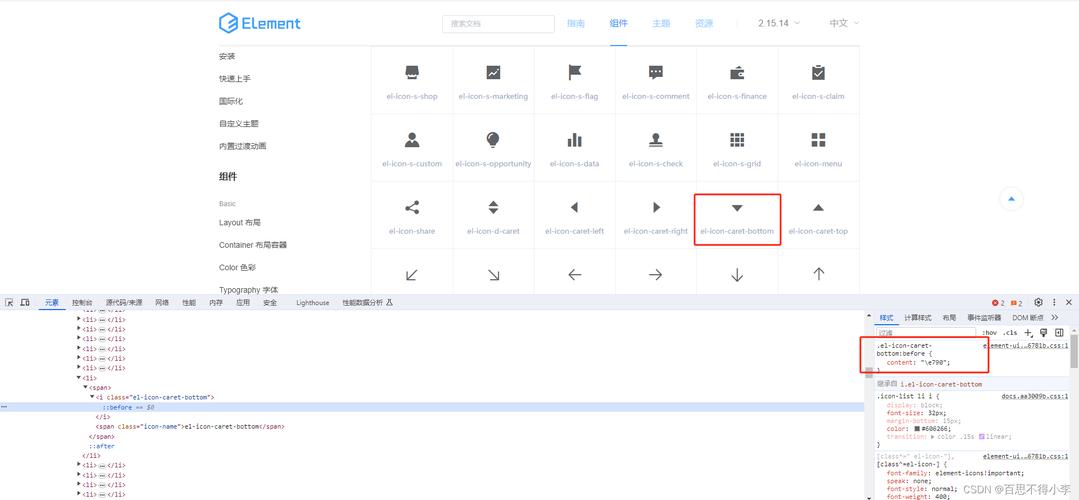Image resolution: width=1079 pixels, height=500 pixels.
Task: Pick the el-icon-menu icon
Action: (818, 140)
